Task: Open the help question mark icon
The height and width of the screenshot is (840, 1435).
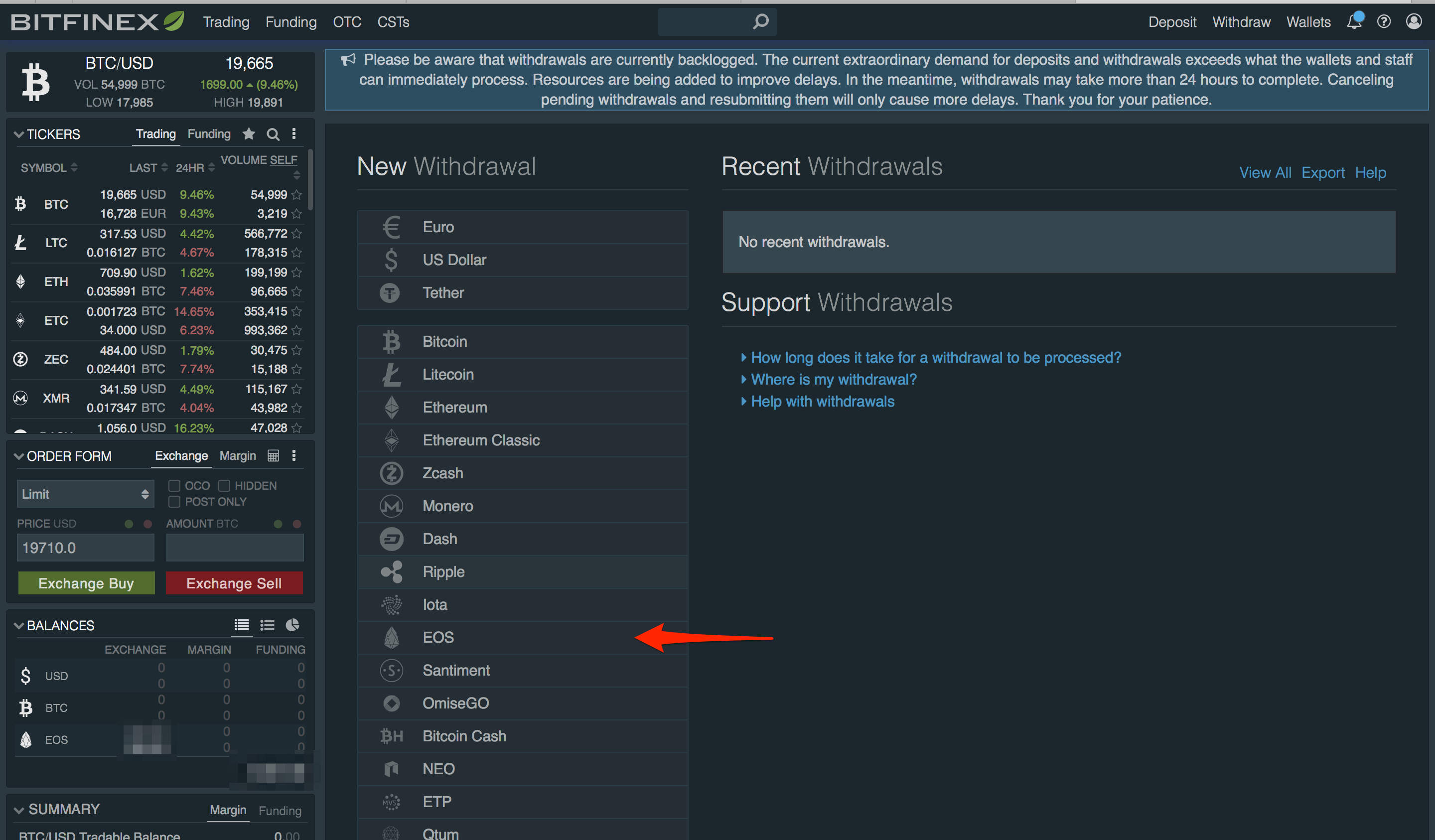Action: coord(1384,21)
